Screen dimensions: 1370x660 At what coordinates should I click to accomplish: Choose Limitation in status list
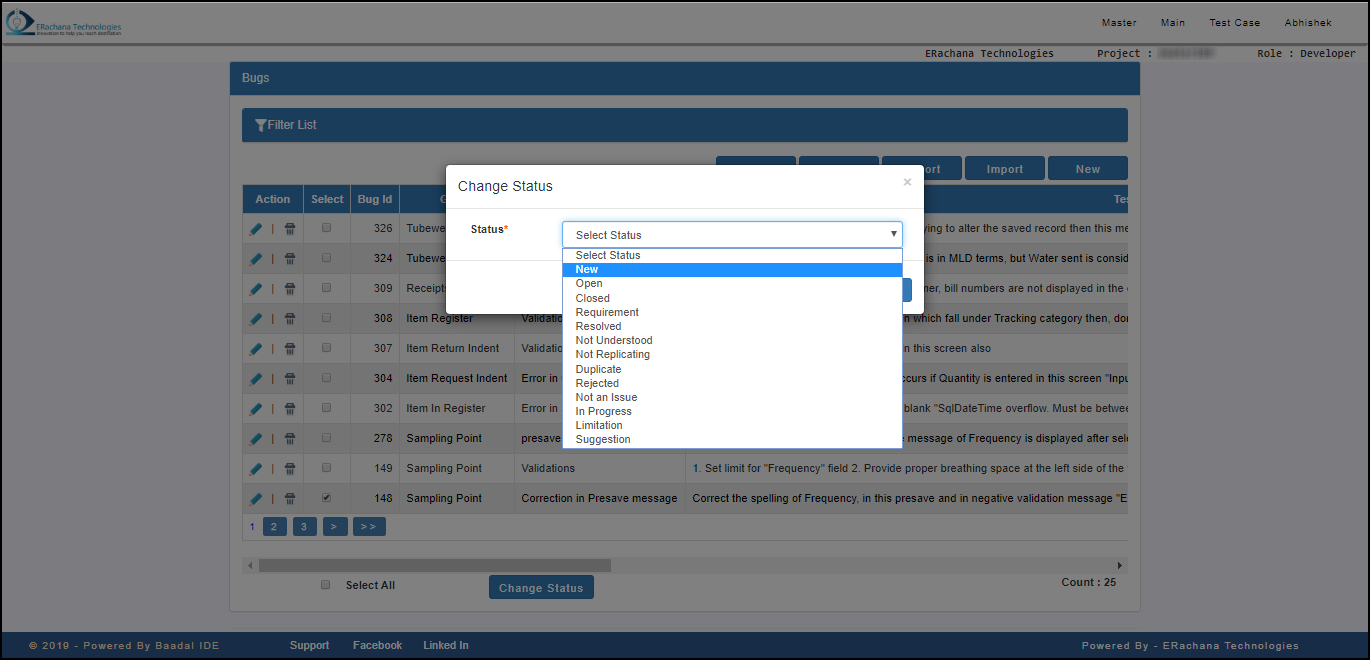(732, 425)
